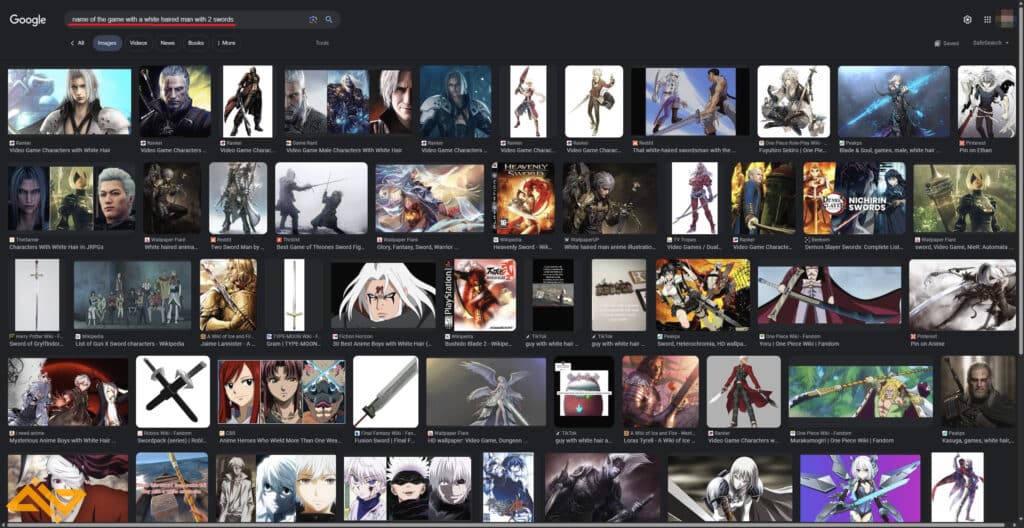1024x528 pixels.
Task: Click the magnifier search button
Action: 329,20
